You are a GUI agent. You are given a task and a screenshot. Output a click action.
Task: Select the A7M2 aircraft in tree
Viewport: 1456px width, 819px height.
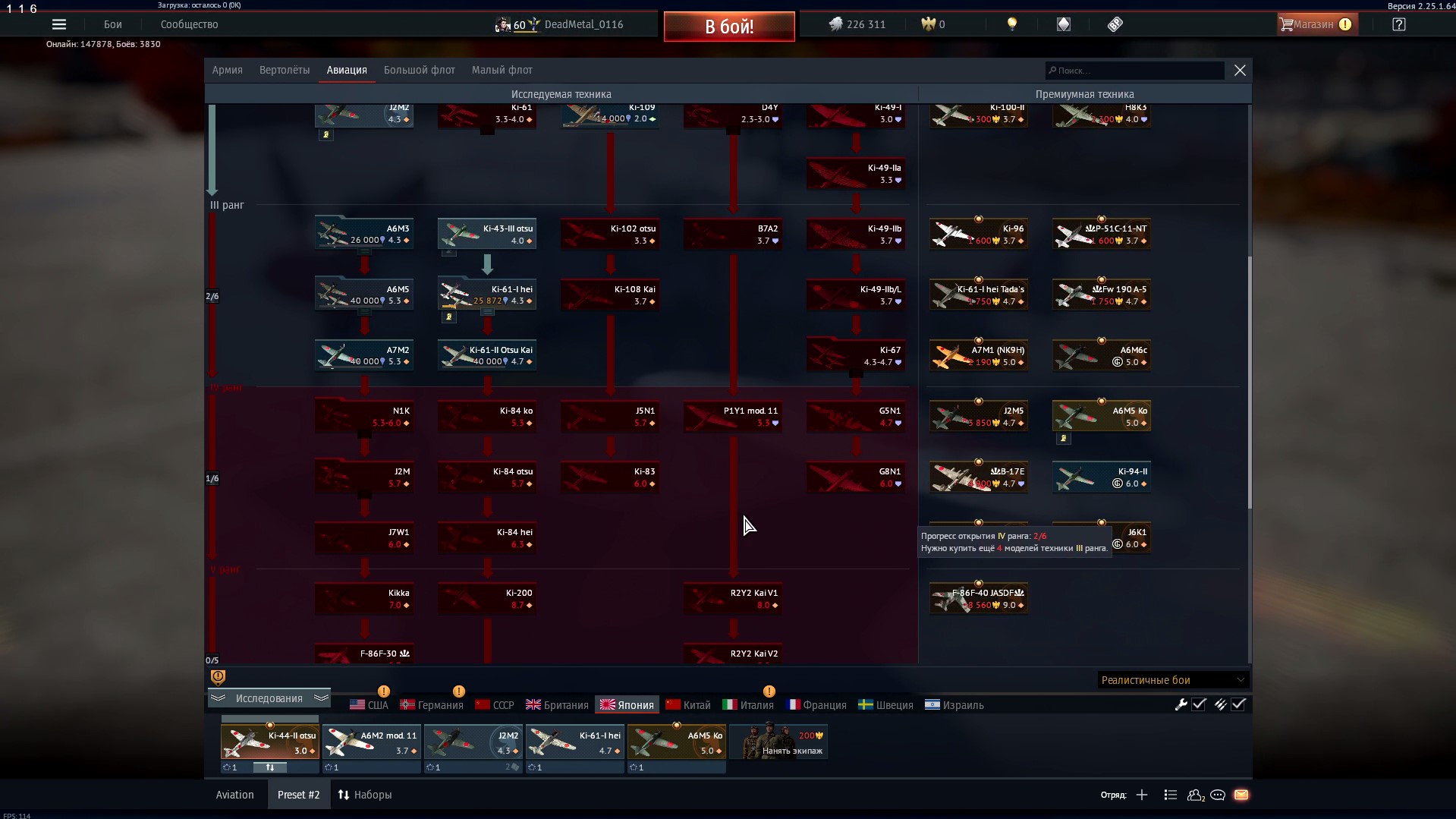(364, 355)
